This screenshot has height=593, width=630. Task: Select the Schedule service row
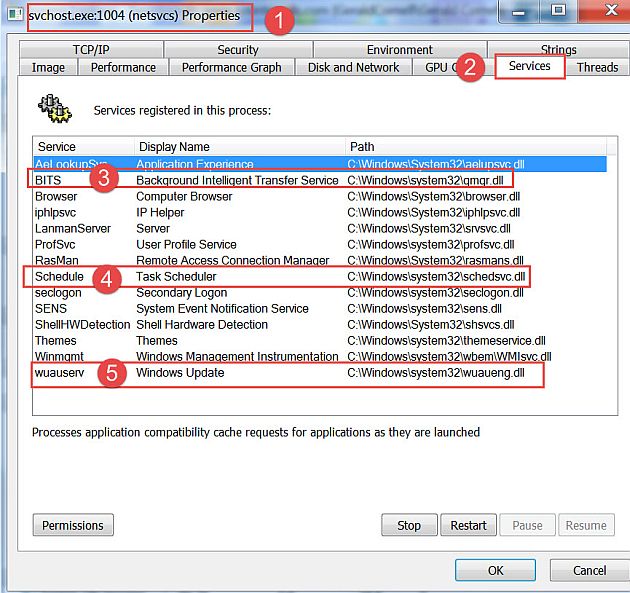(320, 276)
